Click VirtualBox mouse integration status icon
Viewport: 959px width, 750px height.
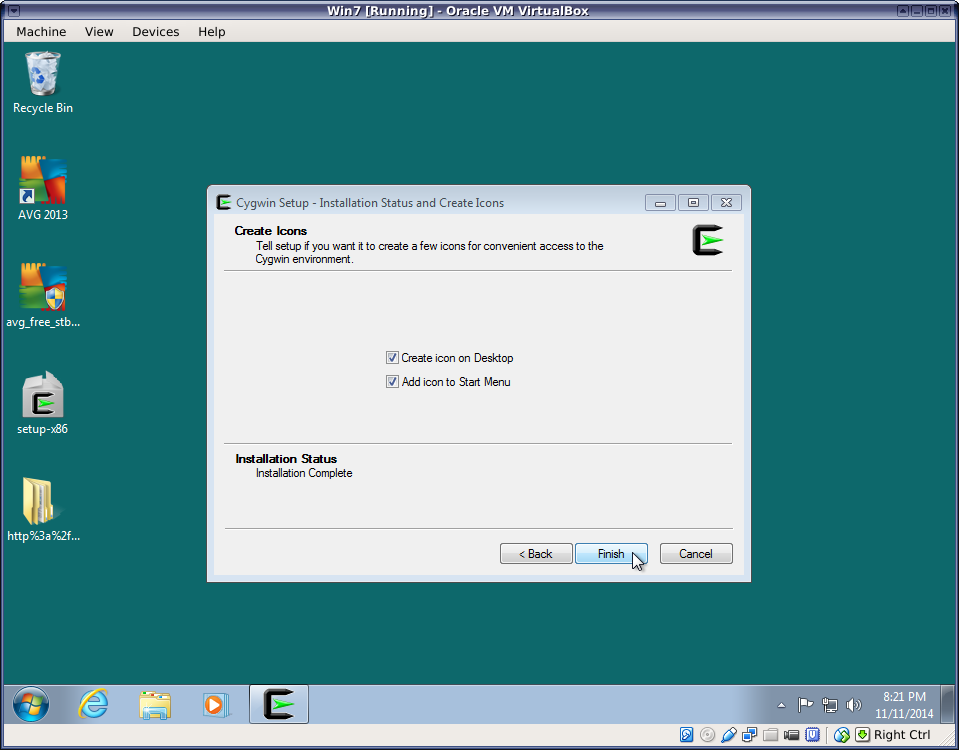(842, 735)
